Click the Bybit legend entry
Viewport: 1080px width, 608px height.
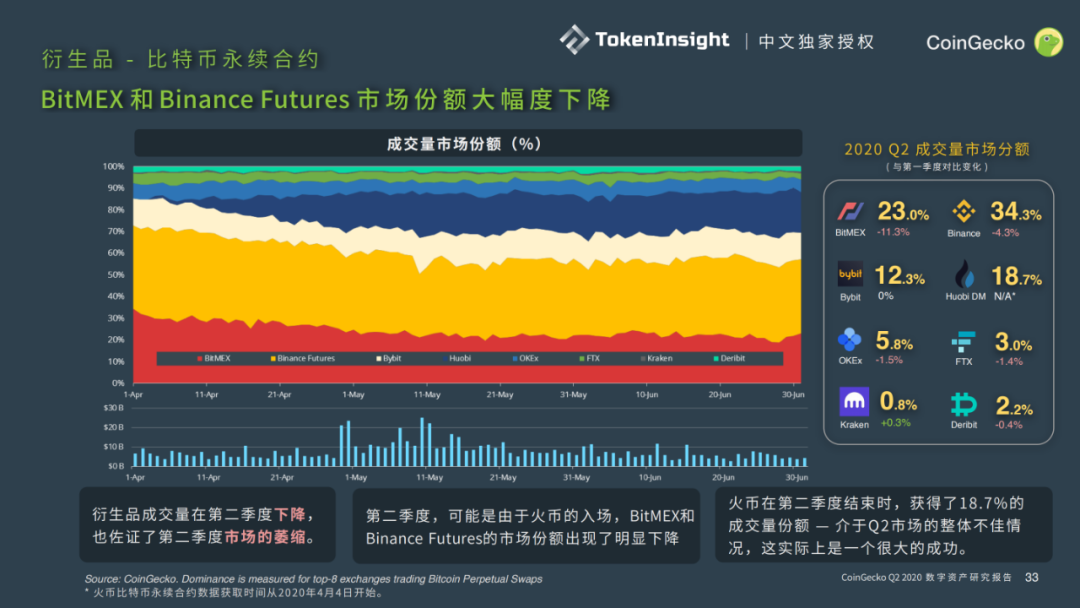(389, 358)
